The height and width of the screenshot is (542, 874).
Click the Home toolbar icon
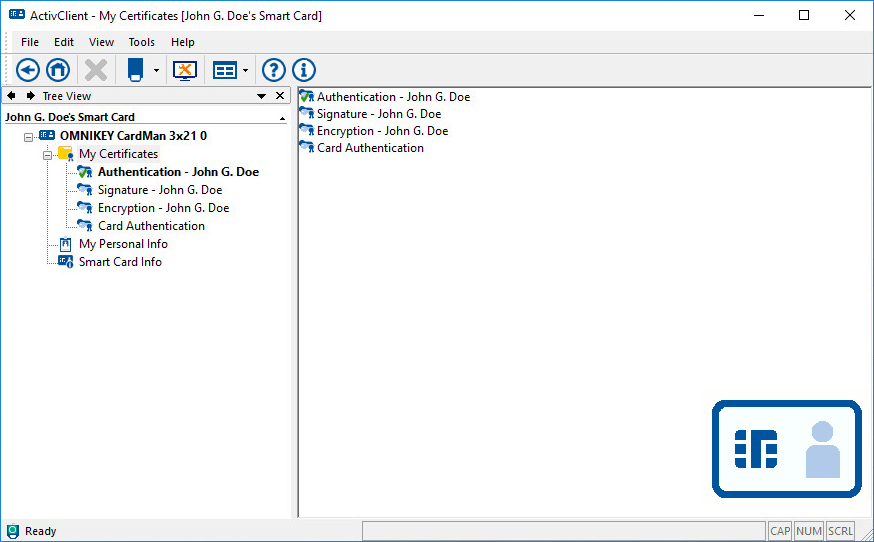click(x=58, y=70)
